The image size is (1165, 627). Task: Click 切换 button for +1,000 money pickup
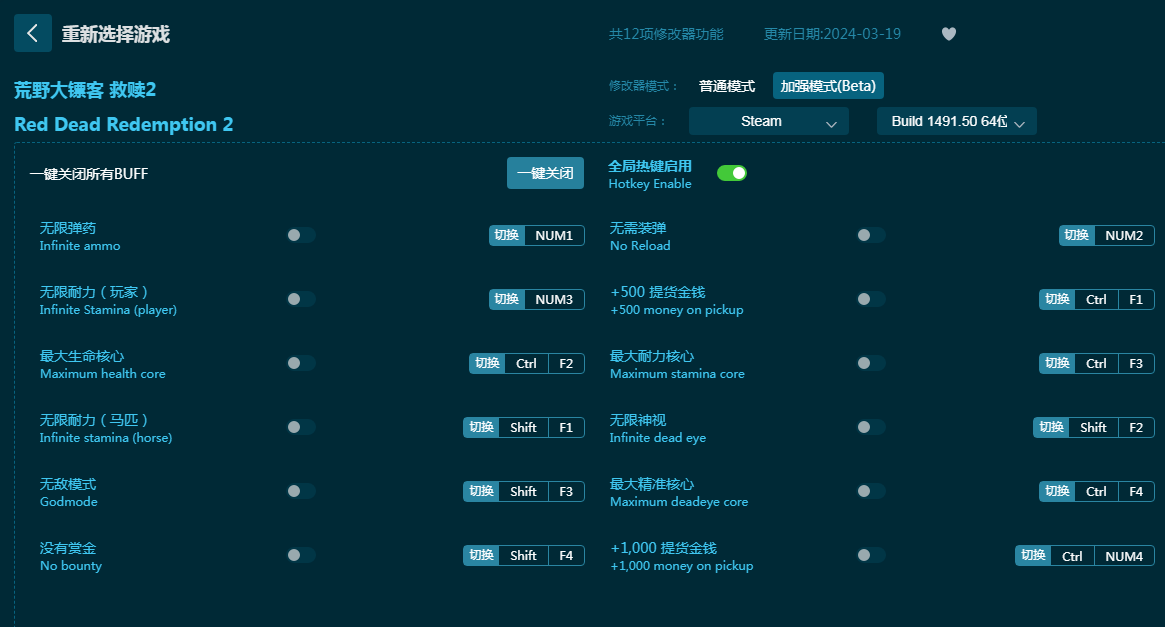[1033, 555]
